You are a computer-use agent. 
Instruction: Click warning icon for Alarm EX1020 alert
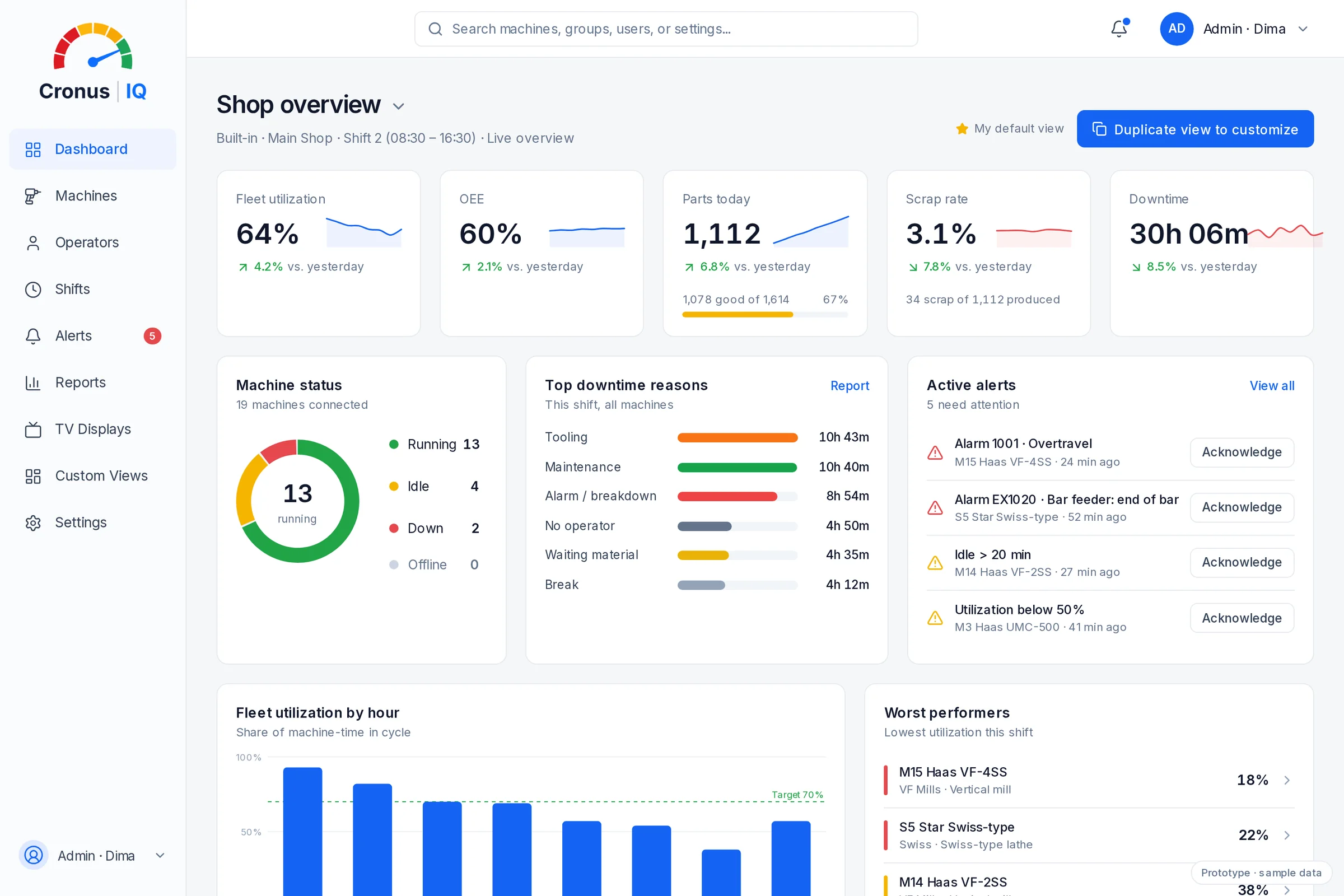point(935,507)
